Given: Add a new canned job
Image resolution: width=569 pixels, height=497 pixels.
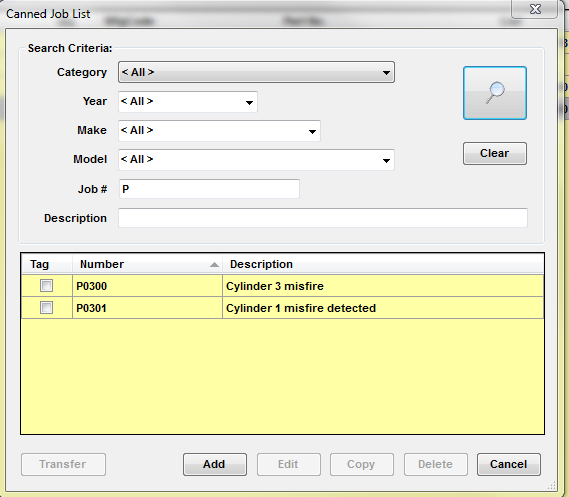Looking at the screenshot, I should [215, 464].
